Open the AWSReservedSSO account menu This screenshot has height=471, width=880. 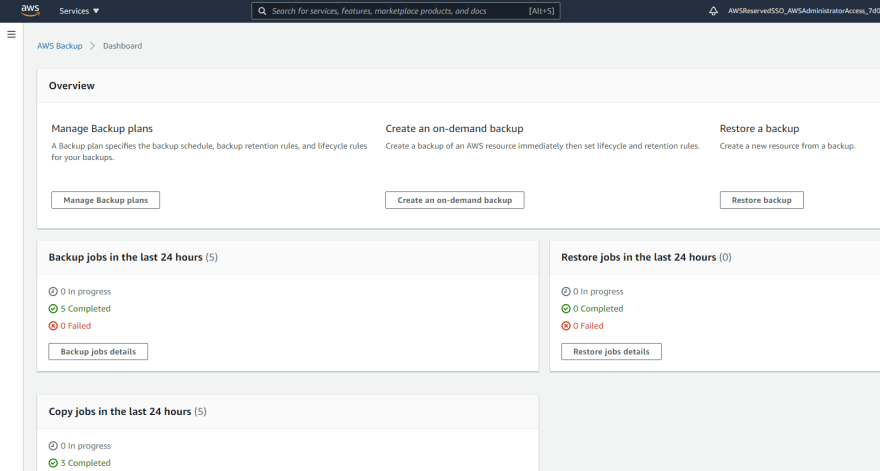point(804,11)
